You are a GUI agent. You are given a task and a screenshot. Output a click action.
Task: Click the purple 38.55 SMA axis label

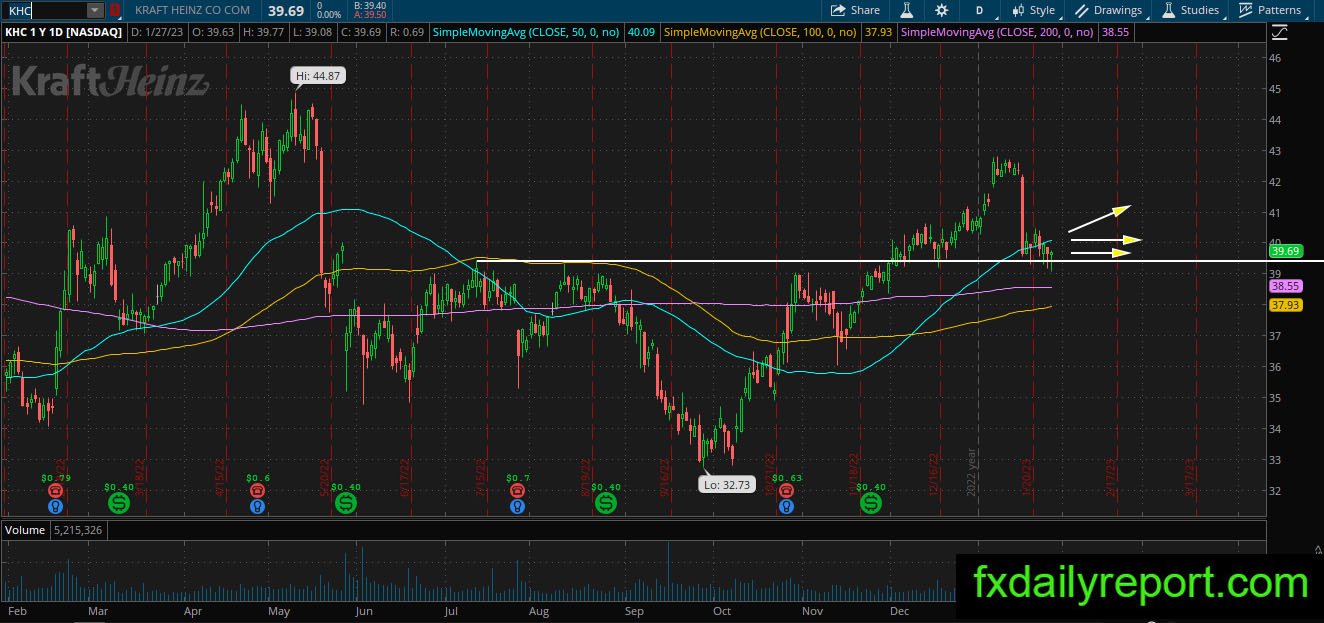coord(1285,286)
